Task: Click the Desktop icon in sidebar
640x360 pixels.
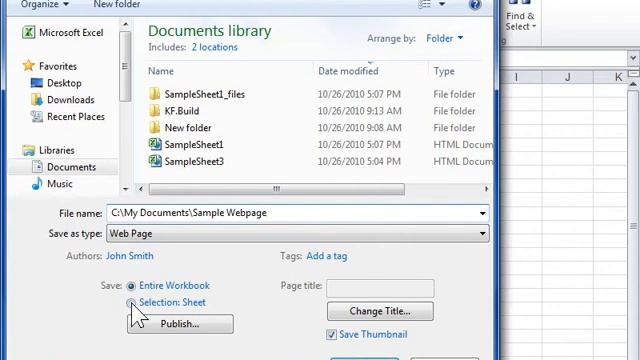Action: pyautogui.click(x=37, y=83)
